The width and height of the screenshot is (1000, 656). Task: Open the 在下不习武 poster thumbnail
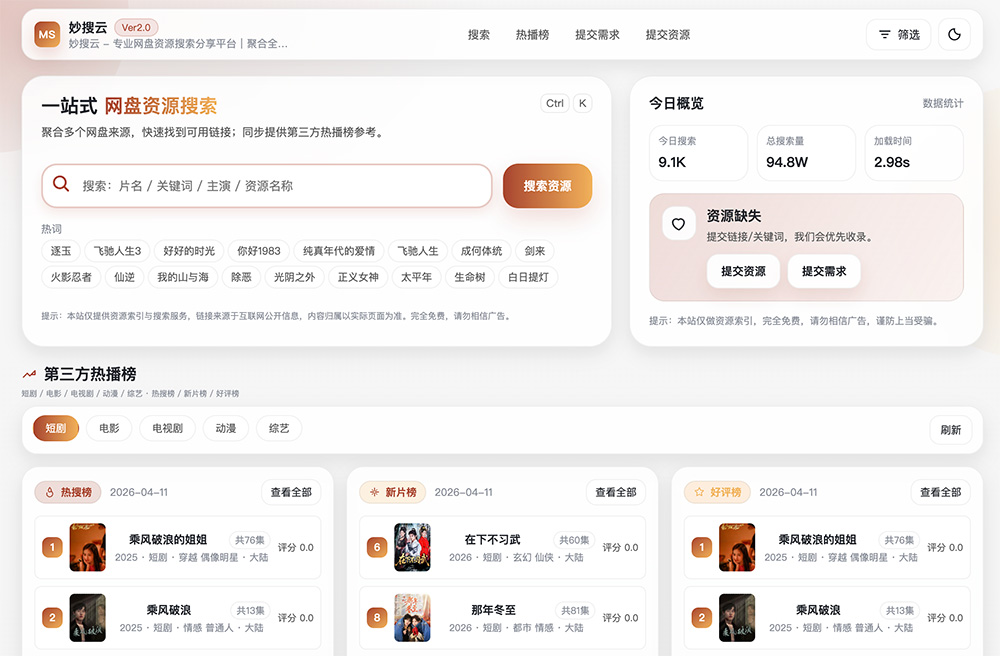[x=412, y=547]
